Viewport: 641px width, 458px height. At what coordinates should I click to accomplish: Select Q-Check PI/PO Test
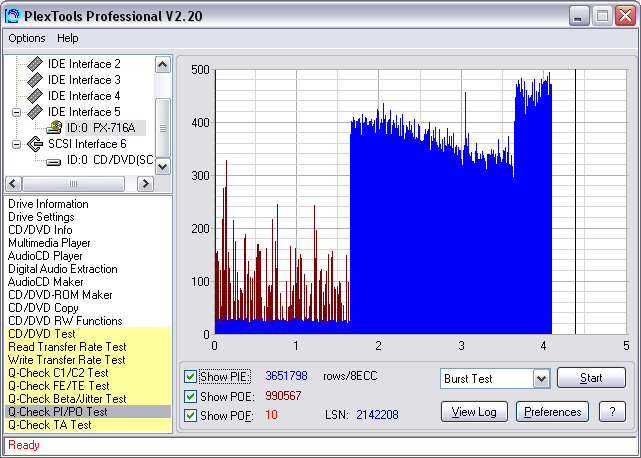coord(88,412)
